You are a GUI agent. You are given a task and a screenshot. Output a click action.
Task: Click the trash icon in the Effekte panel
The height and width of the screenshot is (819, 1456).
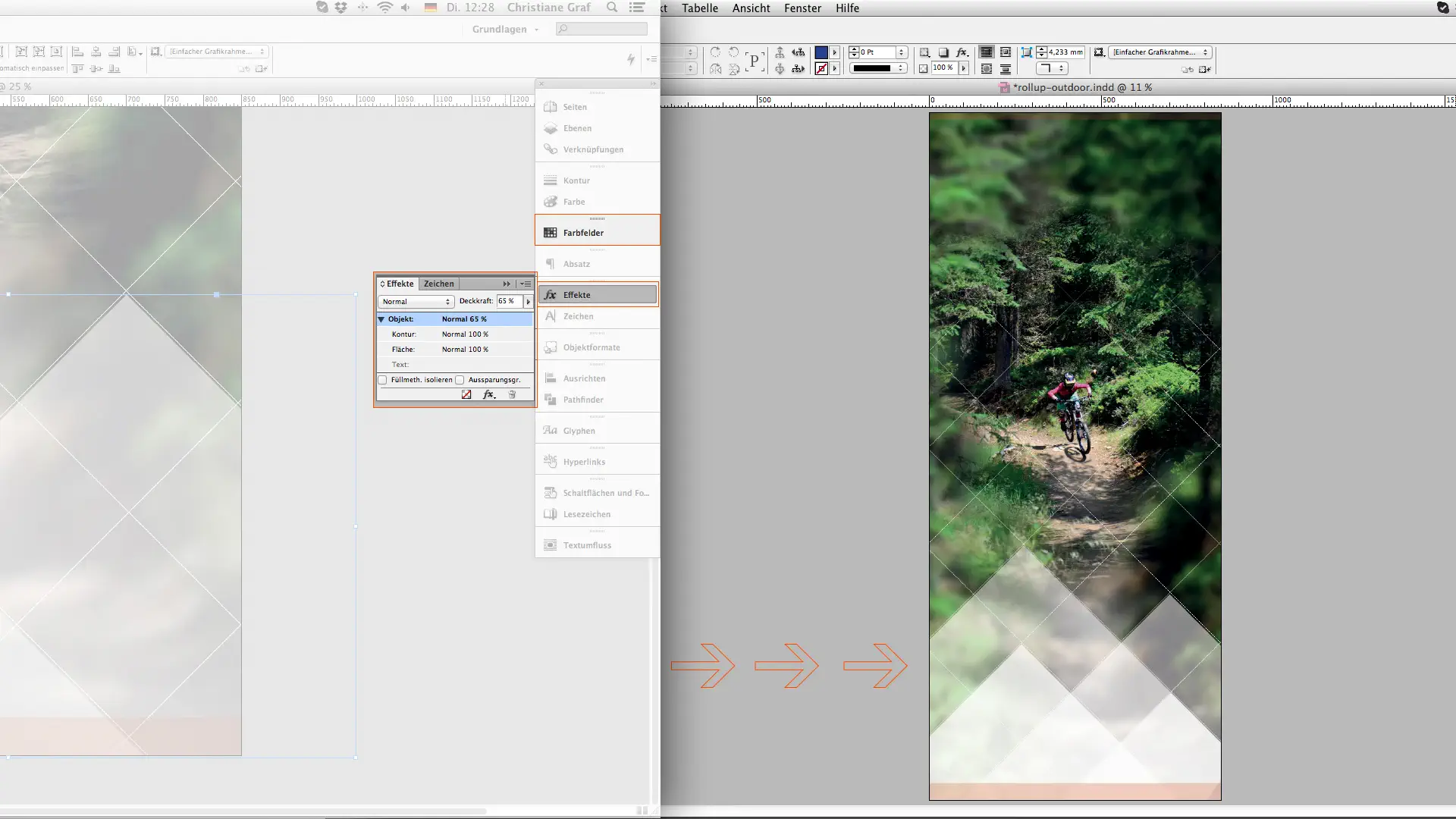coord(512,394)
